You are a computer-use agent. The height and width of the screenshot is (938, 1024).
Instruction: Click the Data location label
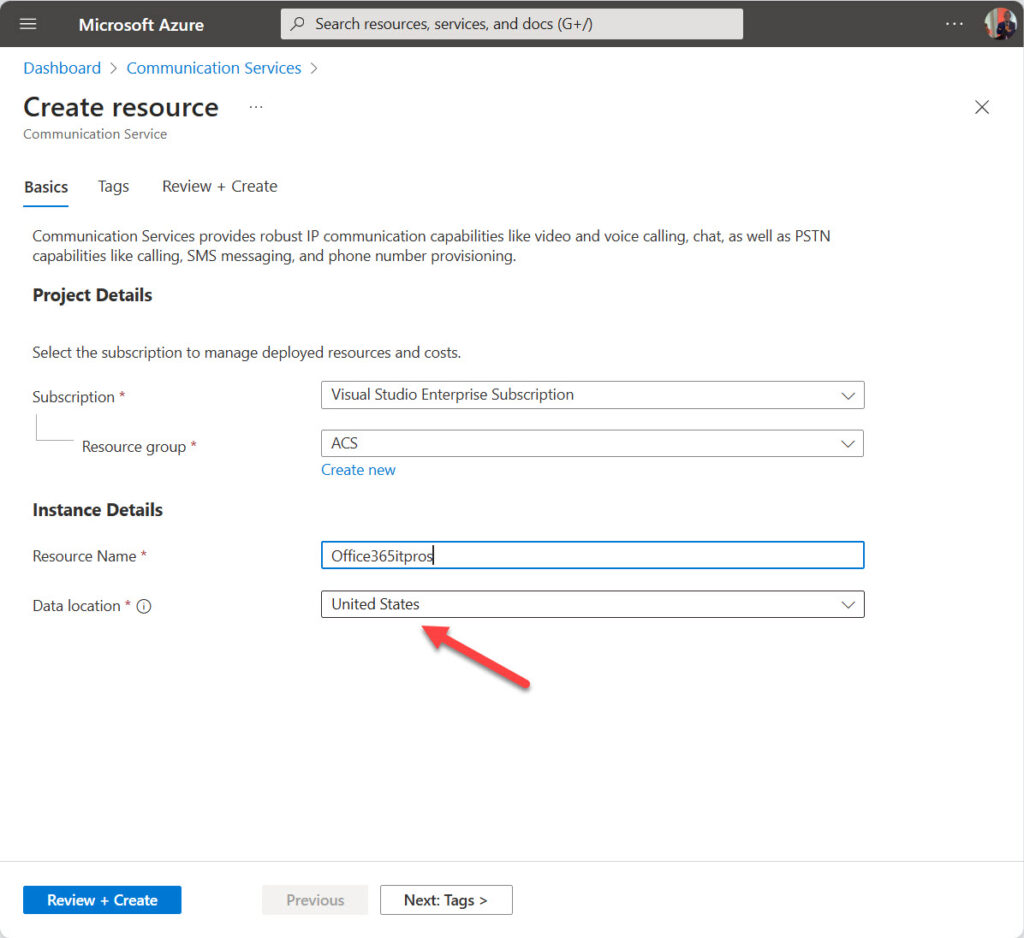point(76,606)
